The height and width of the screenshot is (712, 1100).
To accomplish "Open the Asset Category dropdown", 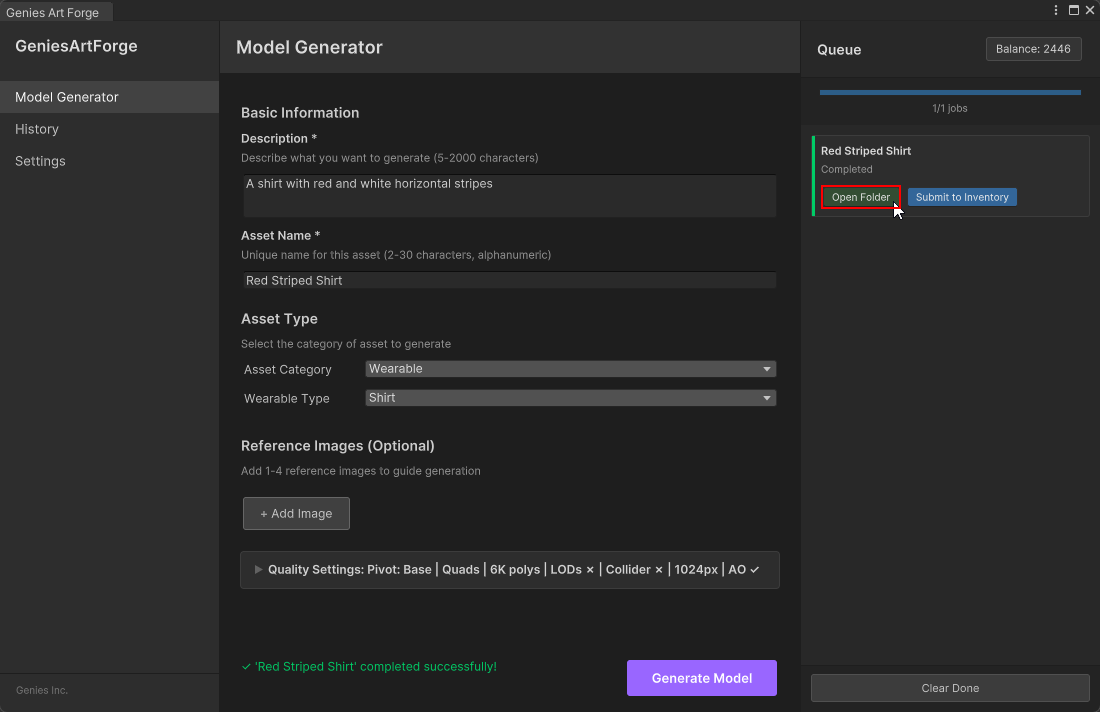I will click(x=570, y=369).
